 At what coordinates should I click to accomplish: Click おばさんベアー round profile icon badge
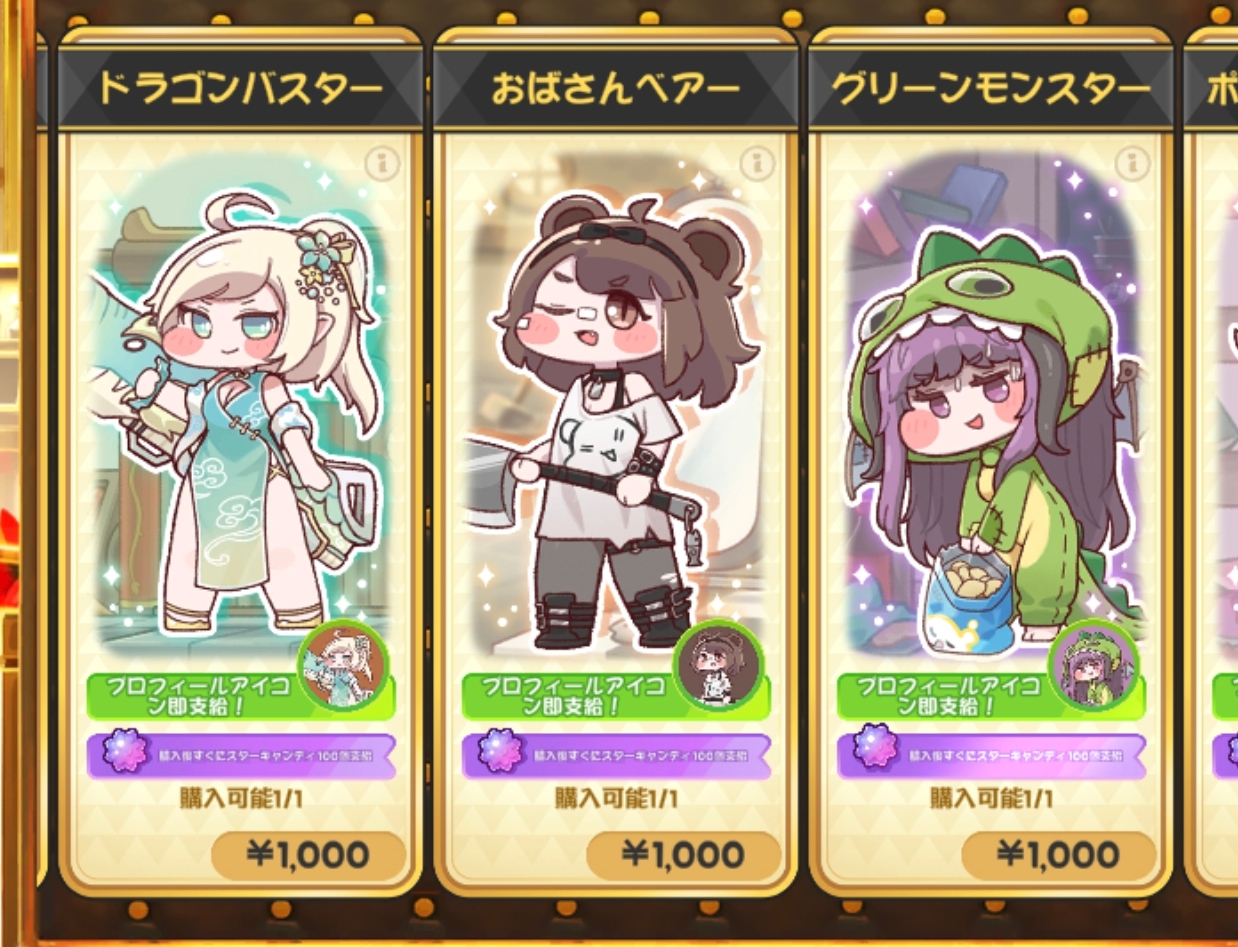pyautogui.click(x=718, y=665)
